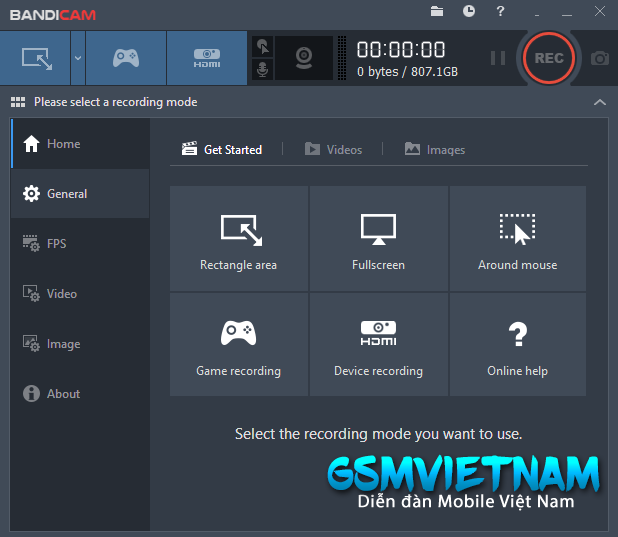
Task: Open the General settings sidebar item
Action: click(80, 194)
